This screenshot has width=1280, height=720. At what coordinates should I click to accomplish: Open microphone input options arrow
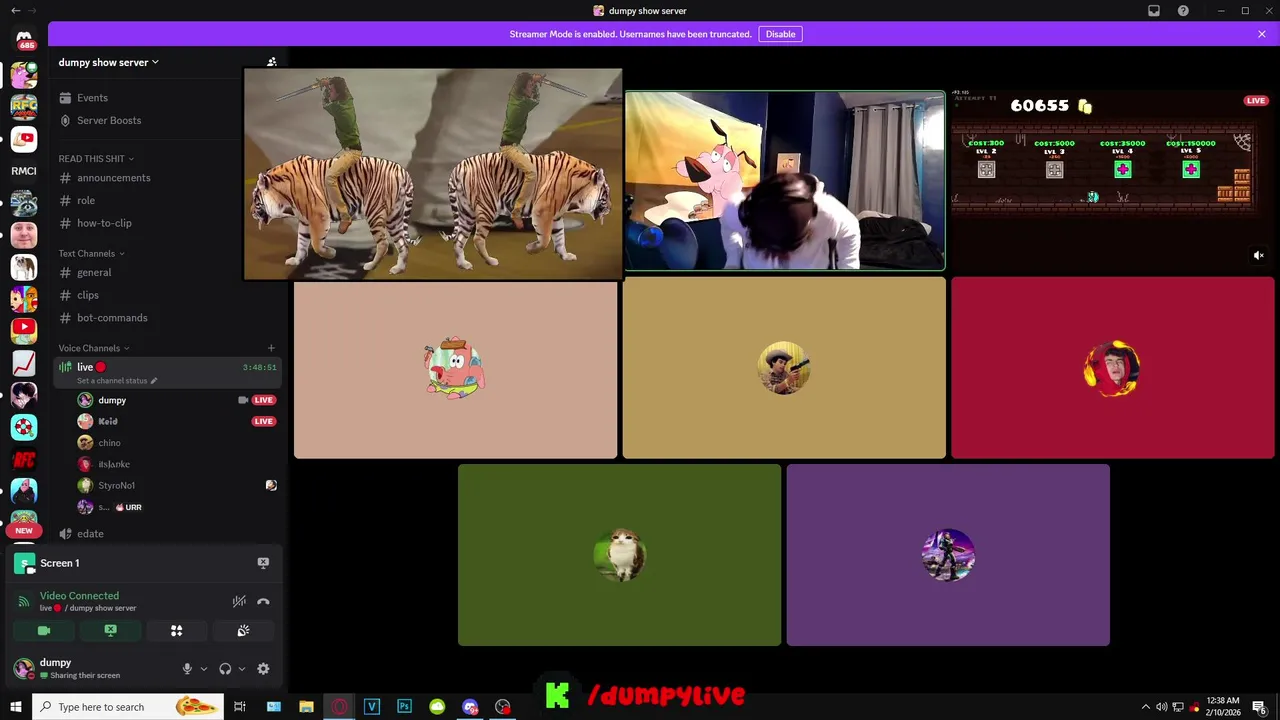pos(204,669)
